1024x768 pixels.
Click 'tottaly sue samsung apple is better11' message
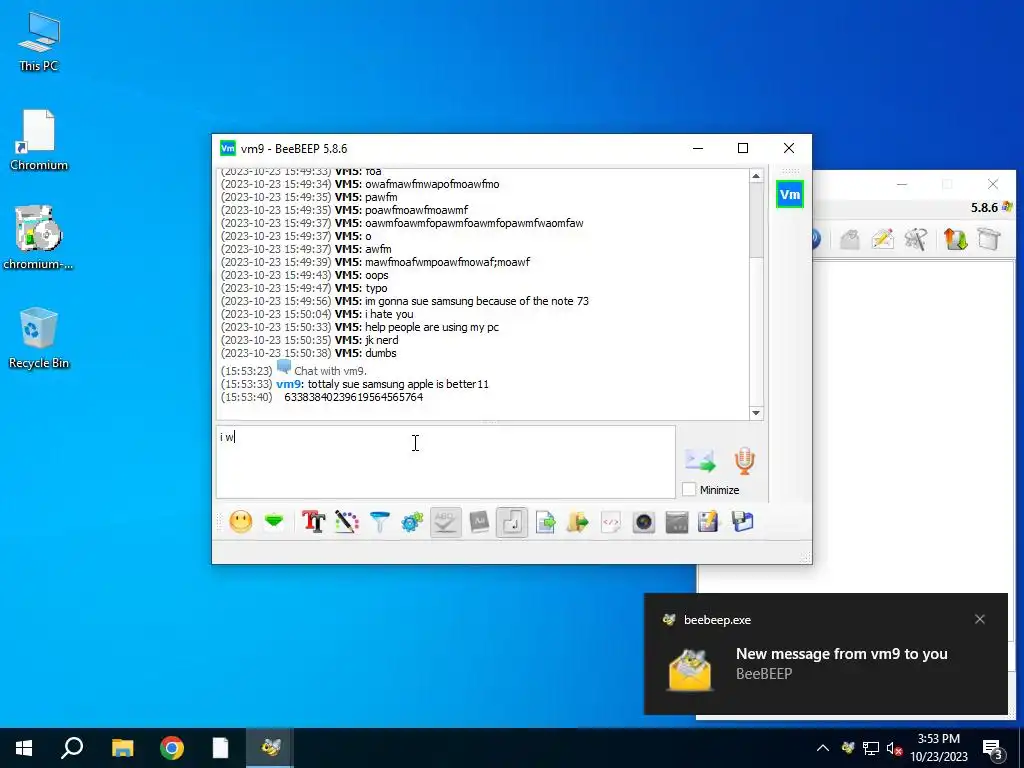(x=398, y=384)
